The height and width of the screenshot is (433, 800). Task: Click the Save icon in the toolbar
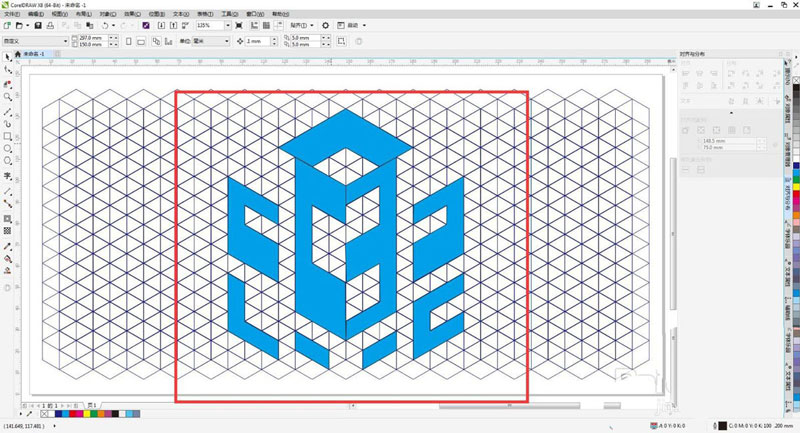[x=37, y=25]
